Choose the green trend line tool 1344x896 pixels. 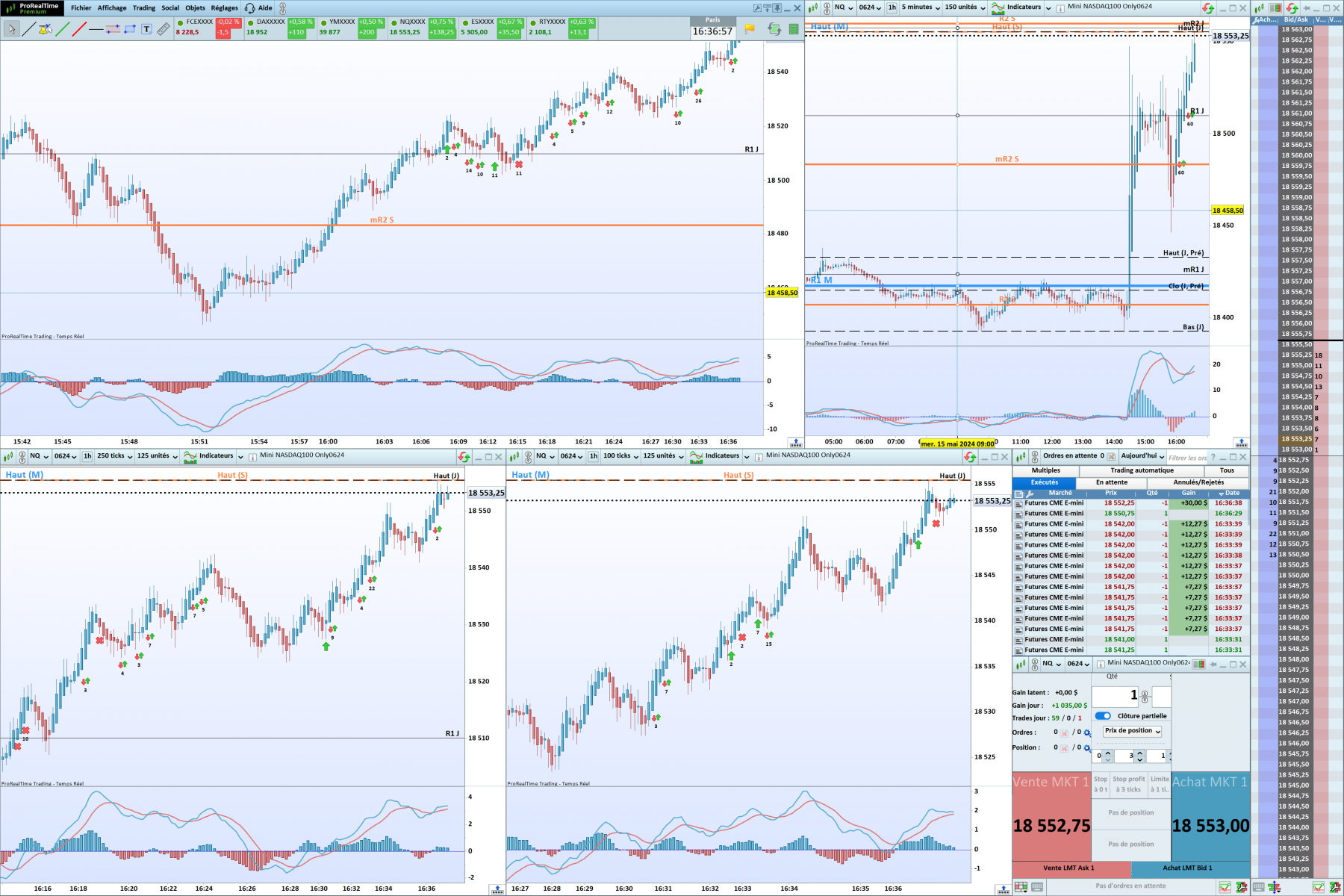pyautogui.click(x=63, y=29)
